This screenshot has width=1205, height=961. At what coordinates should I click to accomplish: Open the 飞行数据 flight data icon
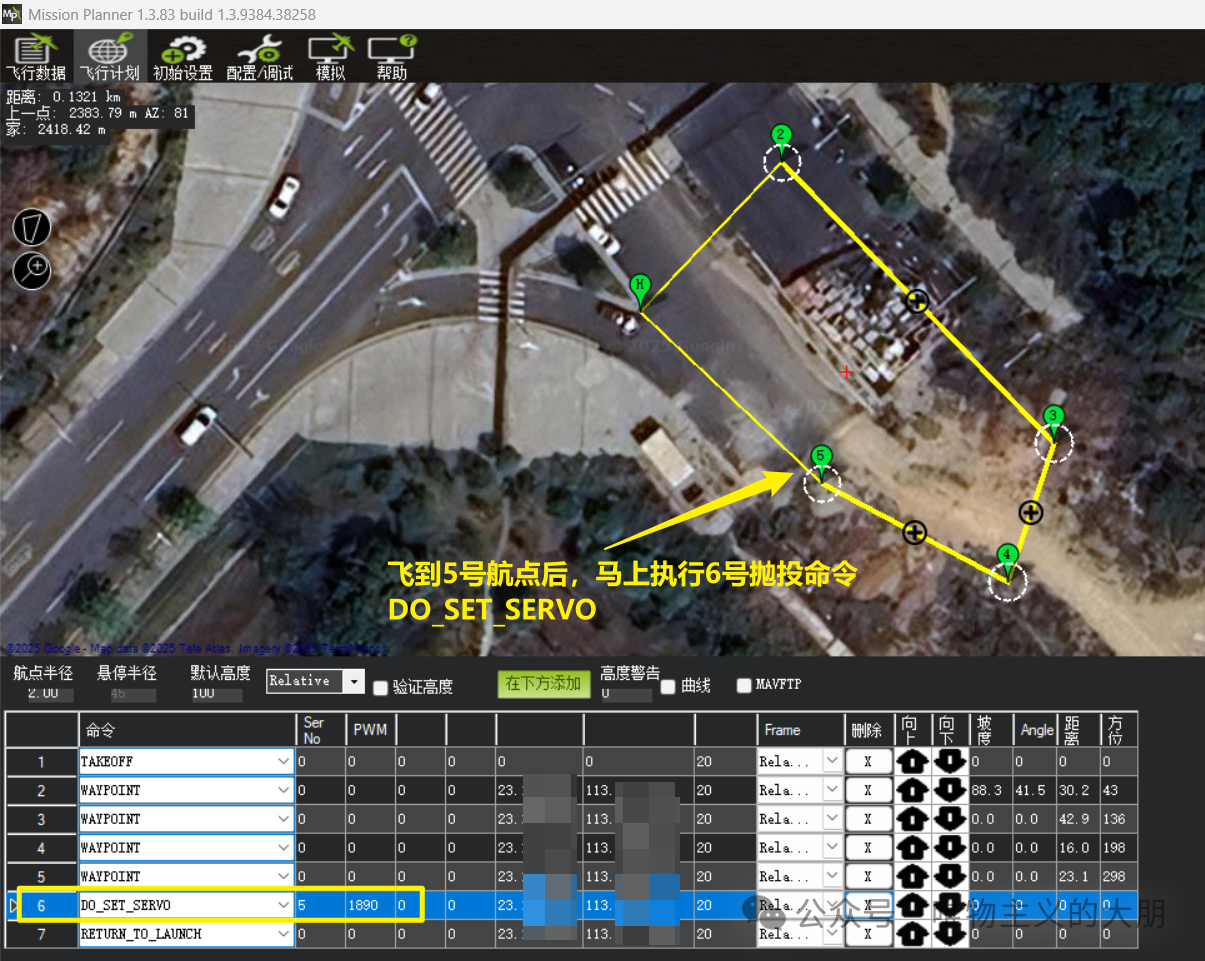pyautogui.click(x=36, y=57)
